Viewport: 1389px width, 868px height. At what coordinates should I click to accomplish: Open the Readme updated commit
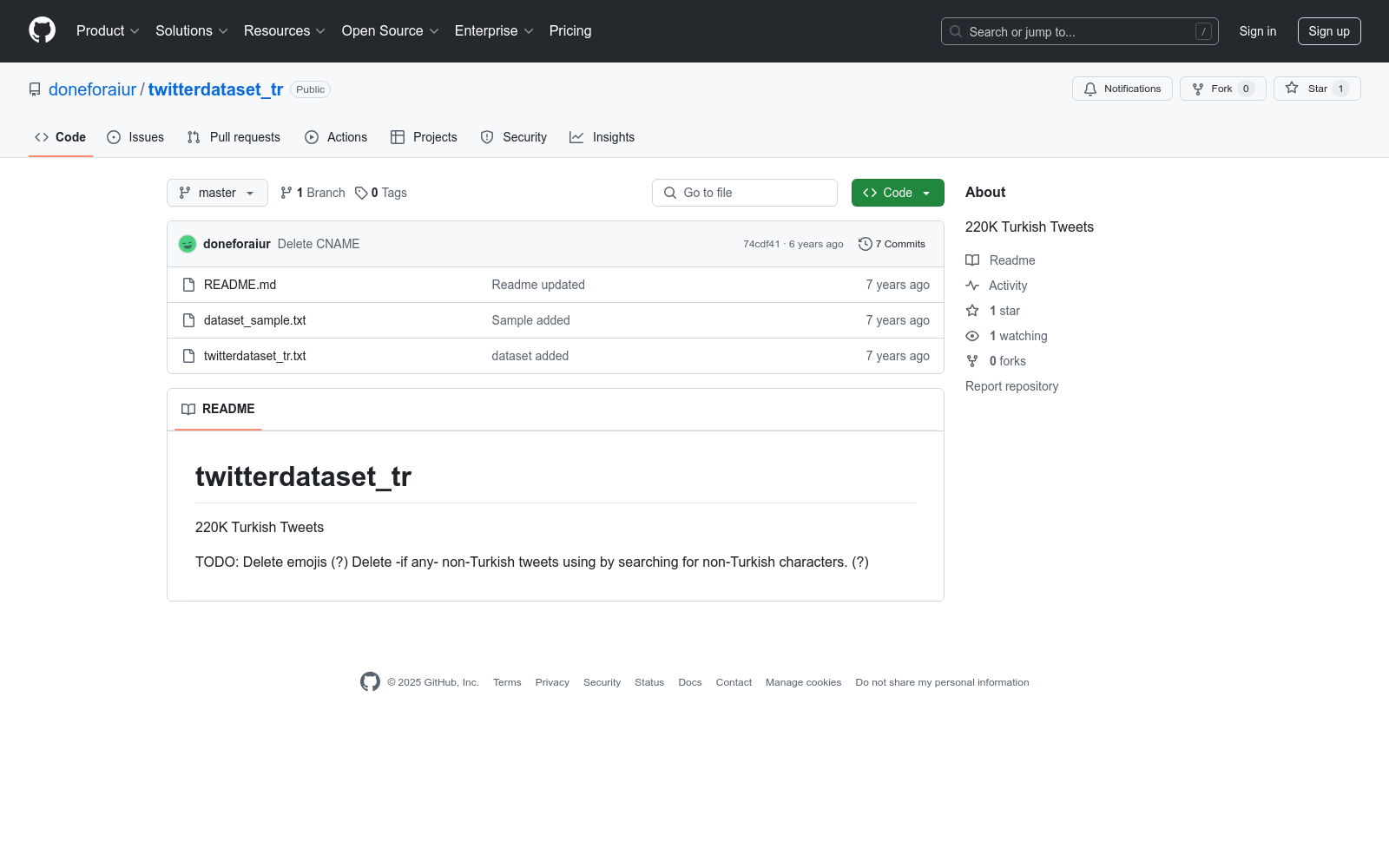point(538,285)
